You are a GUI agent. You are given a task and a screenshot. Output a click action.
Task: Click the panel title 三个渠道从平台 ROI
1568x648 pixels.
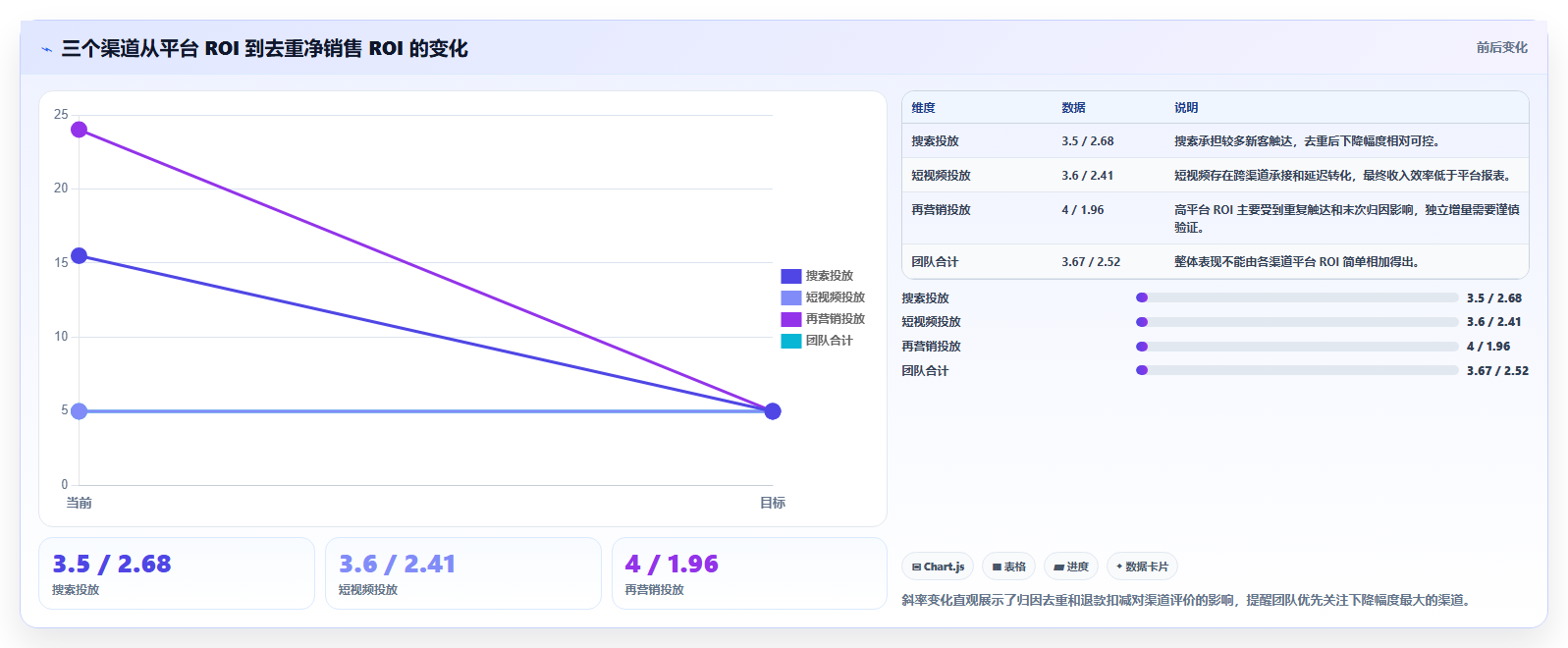click(x=264, y=48)
